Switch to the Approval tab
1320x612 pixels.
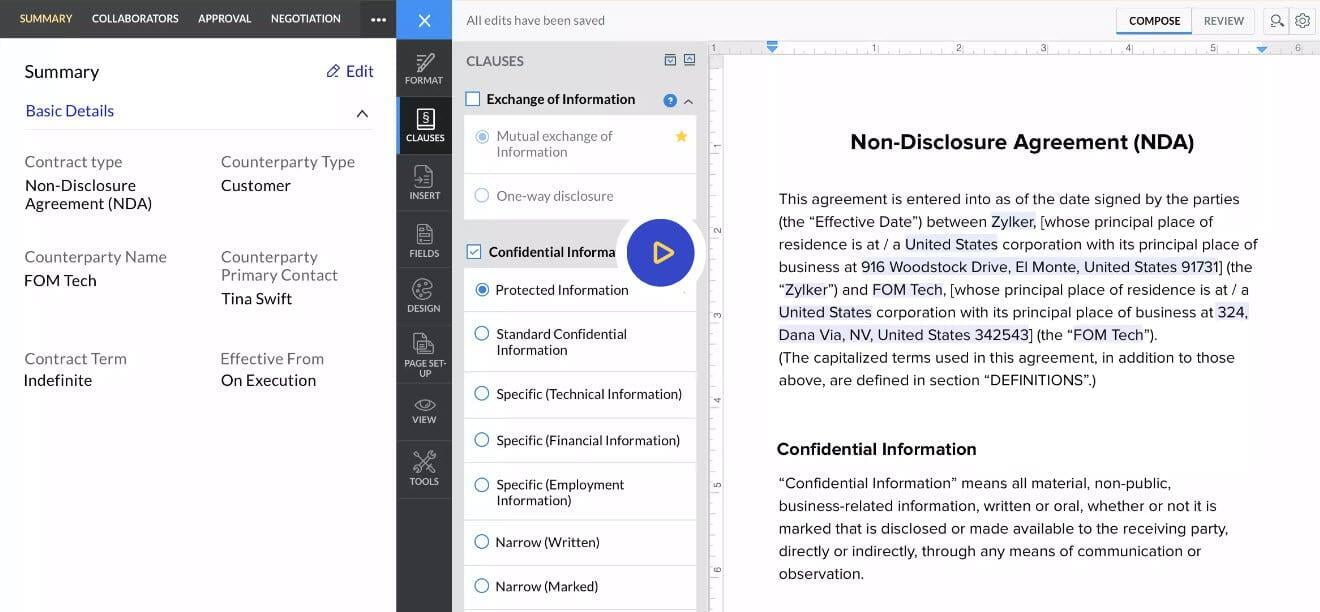[225, 19]
